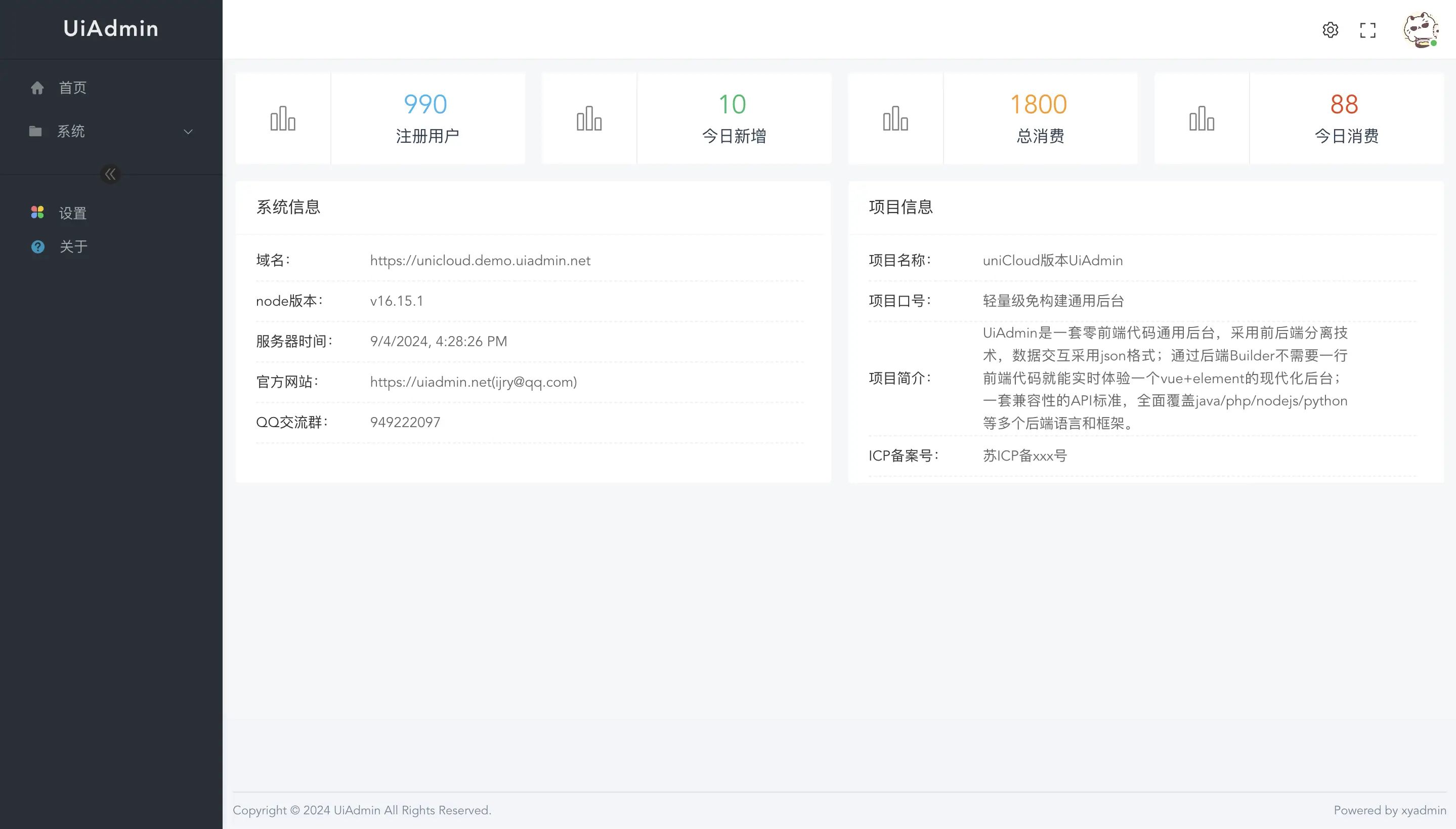
Task: Click the 总消费 1800 statistic card
Action: [1040, 118]
